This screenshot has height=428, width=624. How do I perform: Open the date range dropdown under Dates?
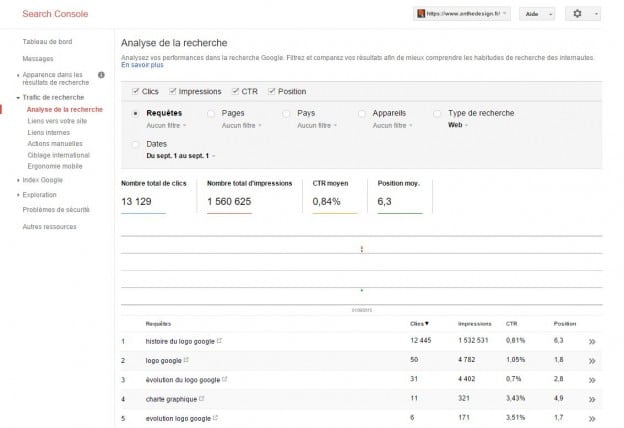181,156
